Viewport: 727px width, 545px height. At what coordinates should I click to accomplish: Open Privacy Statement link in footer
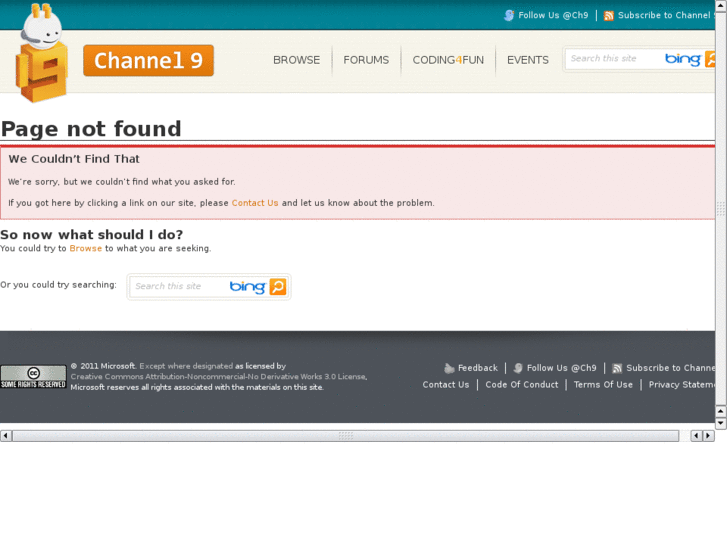(682, 385)
